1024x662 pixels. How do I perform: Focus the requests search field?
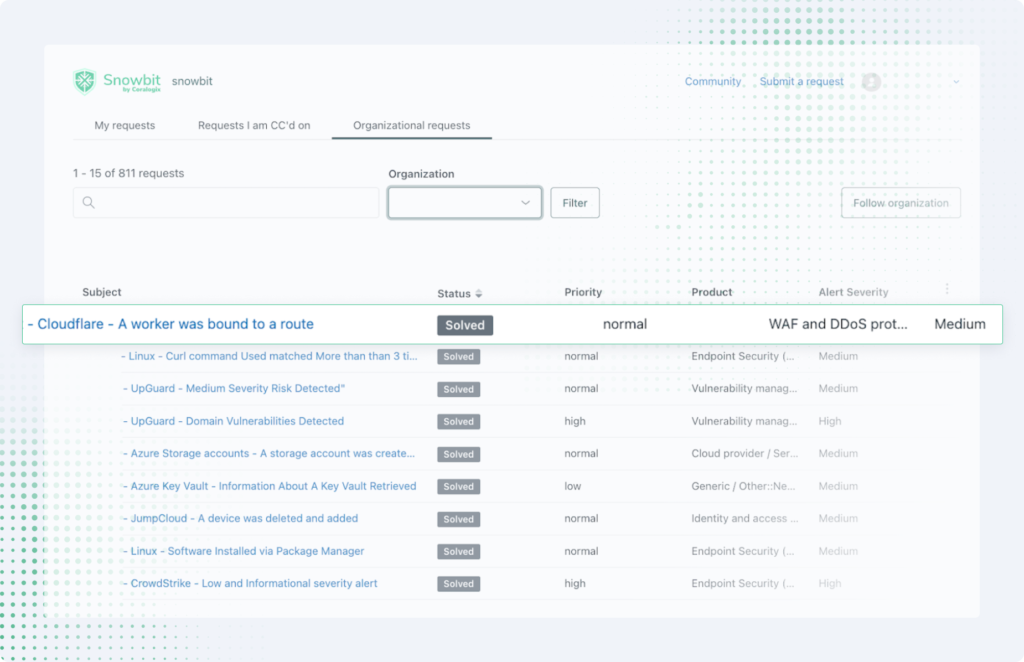click(x=226, y=202)
